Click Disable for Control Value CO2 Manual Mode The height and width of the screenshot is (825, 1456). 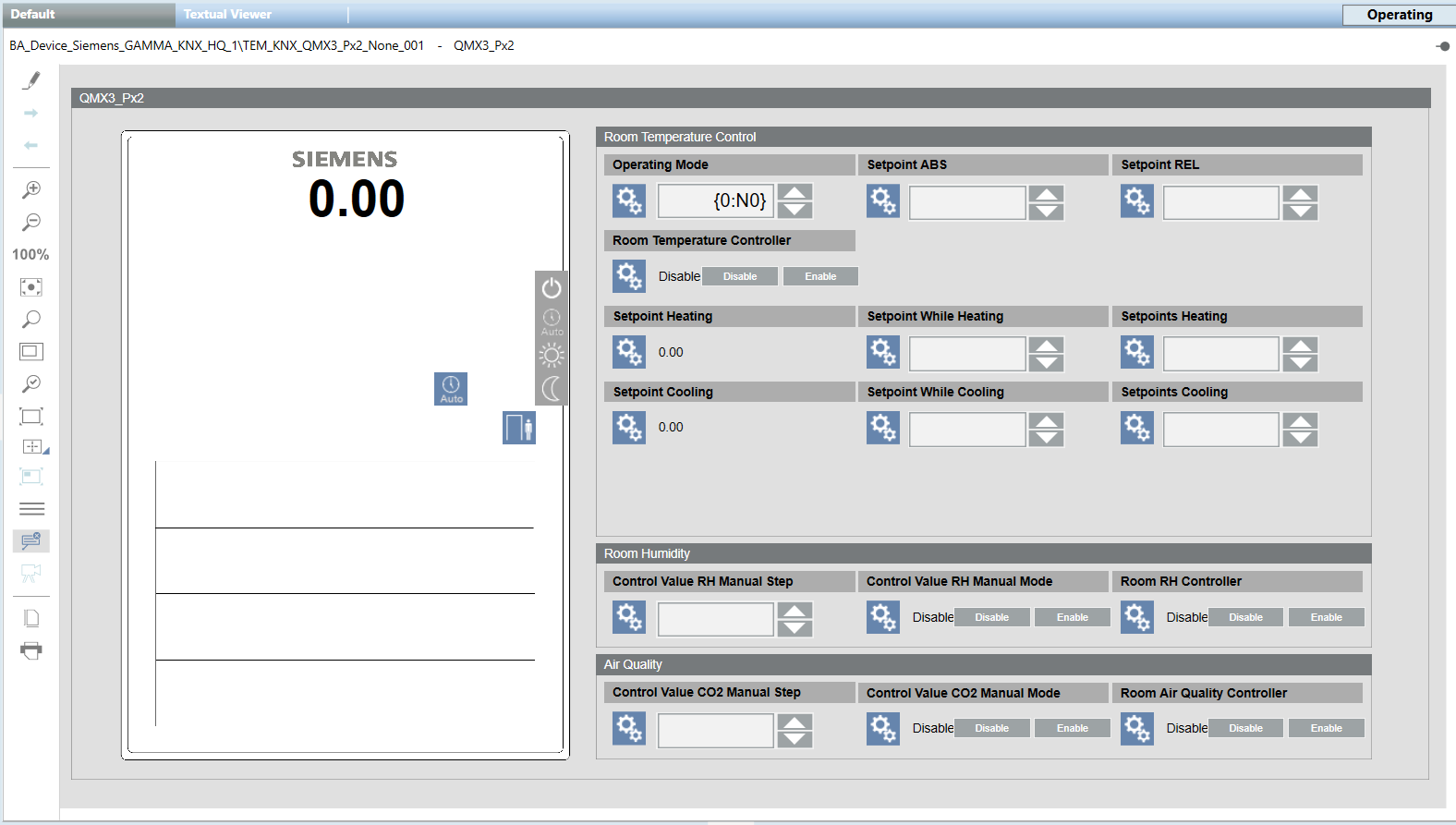click(x=991, y=728)
